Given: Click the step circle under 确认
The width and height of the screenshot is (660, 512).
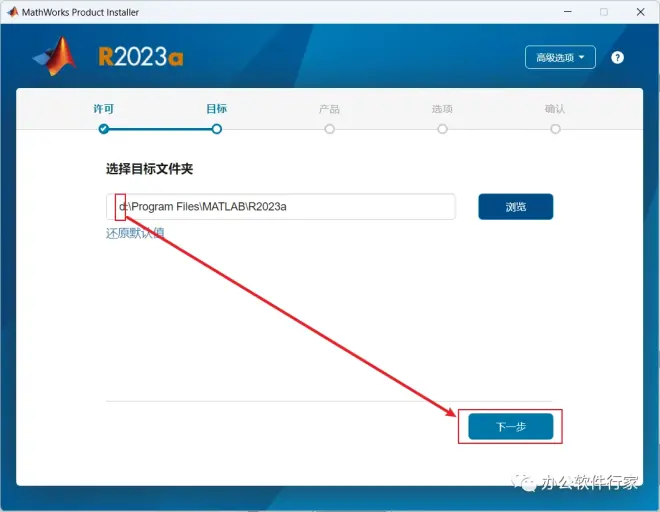Looking at the screenshot, I should point(555,129).
